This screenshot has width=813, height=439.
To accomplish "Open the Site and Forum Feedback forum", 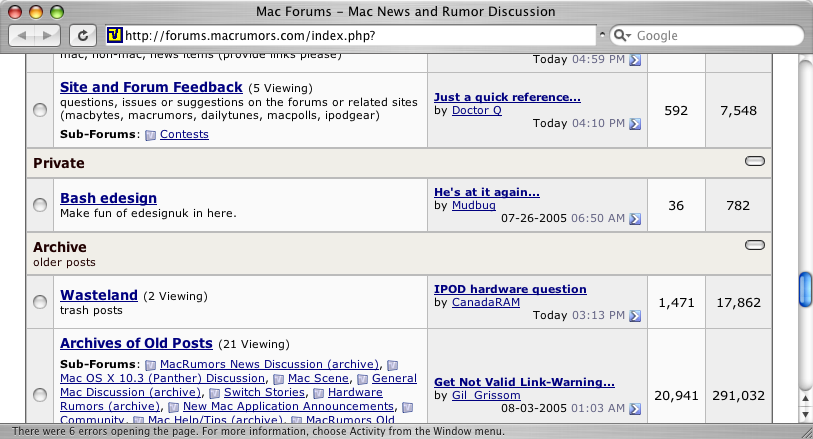I will (151, 87).
